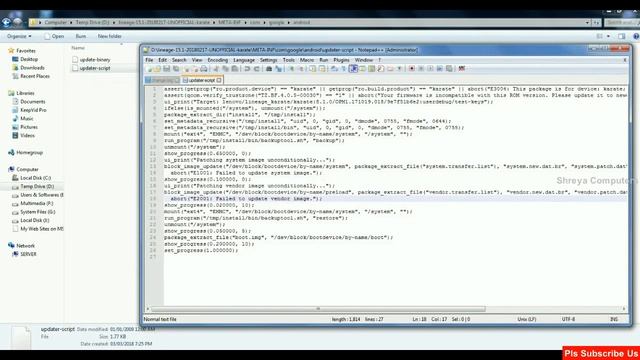640x360 pixels.
Task: Undo the last edit via toolbar icon
Action: pyautogui.click(x=247, y=69)
